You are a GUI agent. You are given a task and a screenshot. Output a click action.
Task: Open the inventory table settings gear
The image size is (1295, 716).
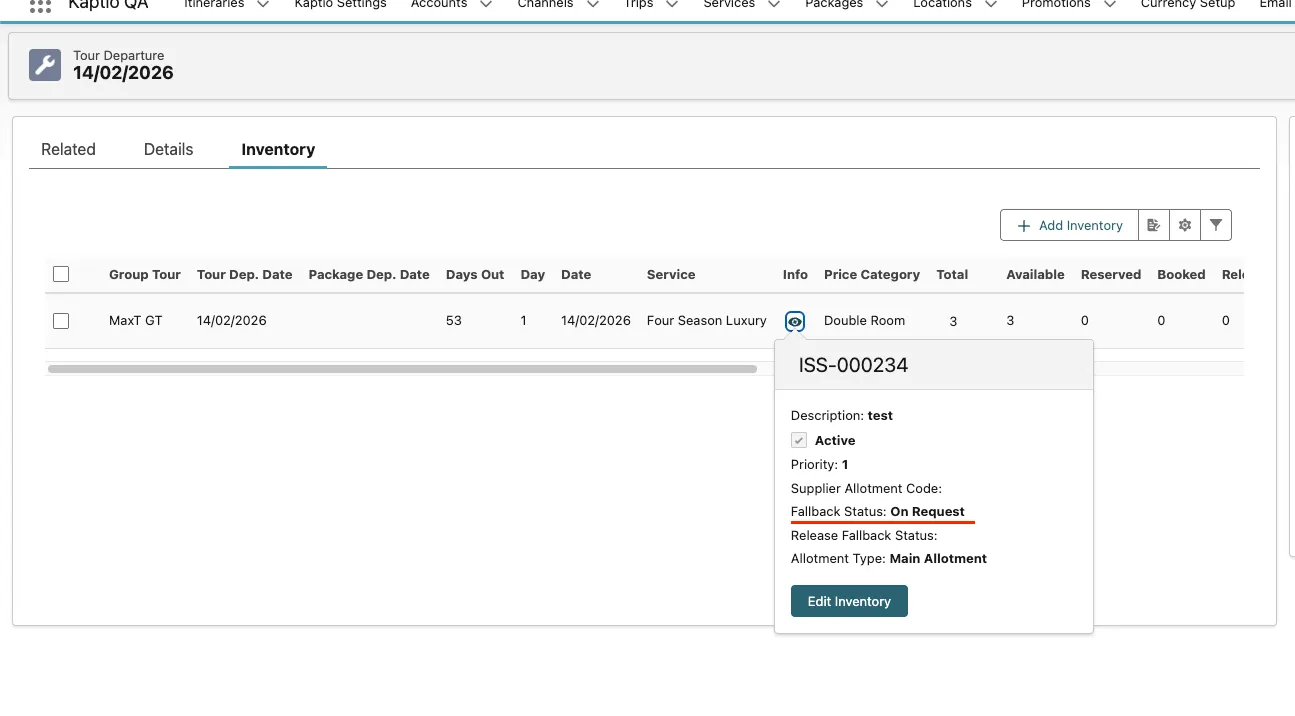tap(1185, 225)
